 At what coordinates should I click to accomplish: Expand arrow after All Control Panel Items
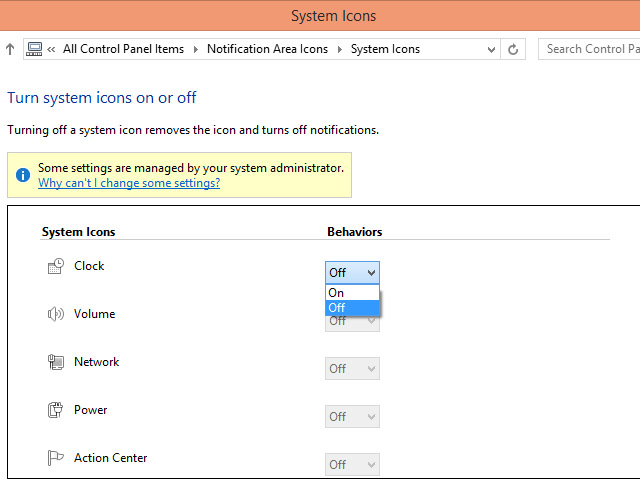(x=196, y=49)
